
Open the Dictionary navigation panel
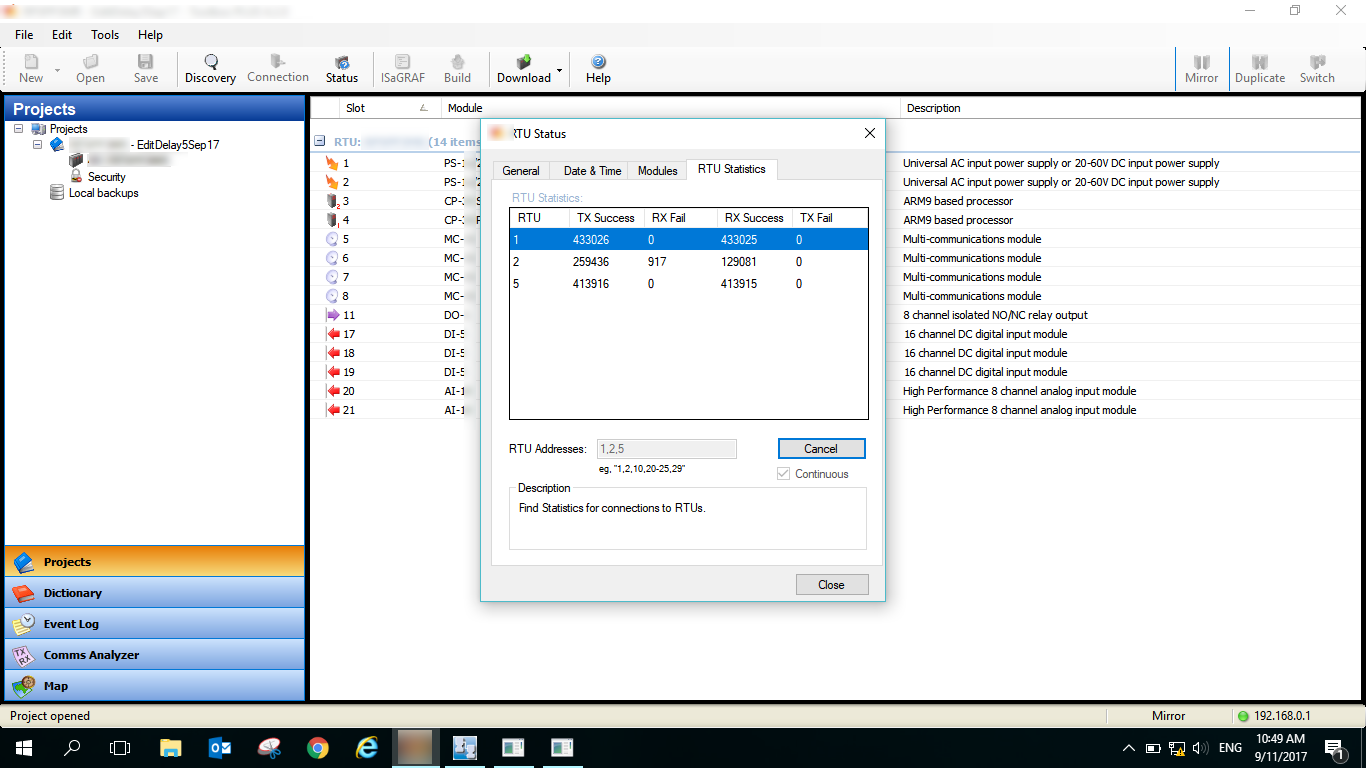tap(155, 593)
